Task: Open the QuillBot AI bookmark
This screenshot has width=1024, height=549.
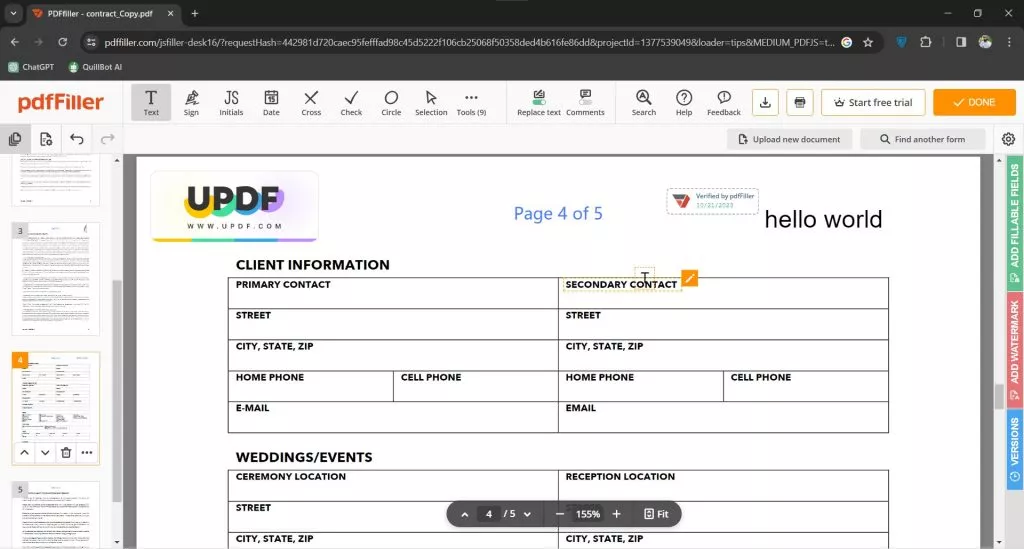Action: [x=95, y=67]
